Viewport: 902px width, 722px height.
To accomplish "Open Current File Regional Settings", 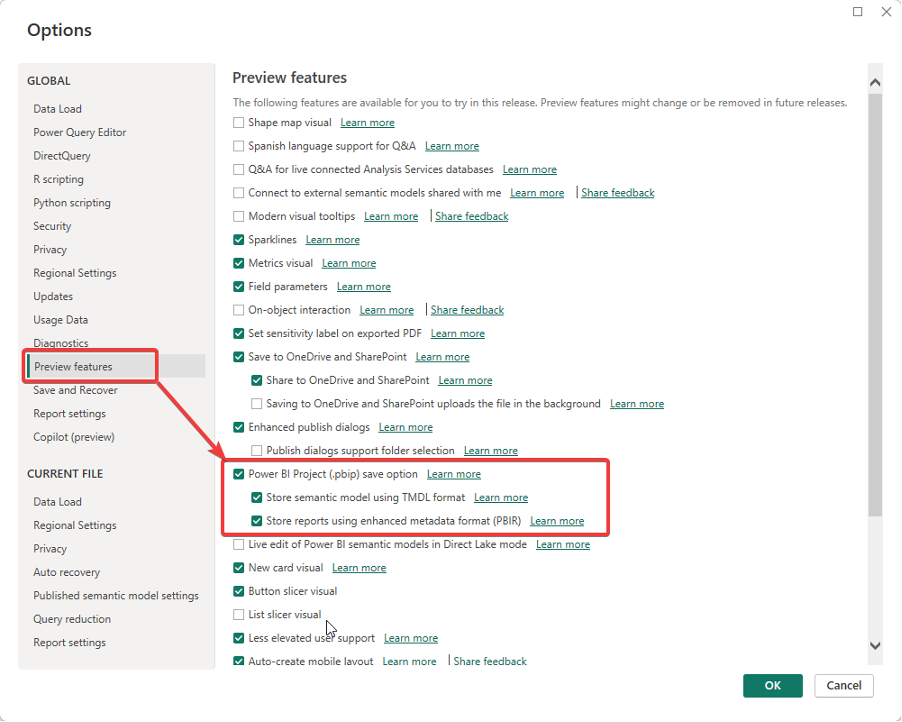I will (x=75, y=525).
